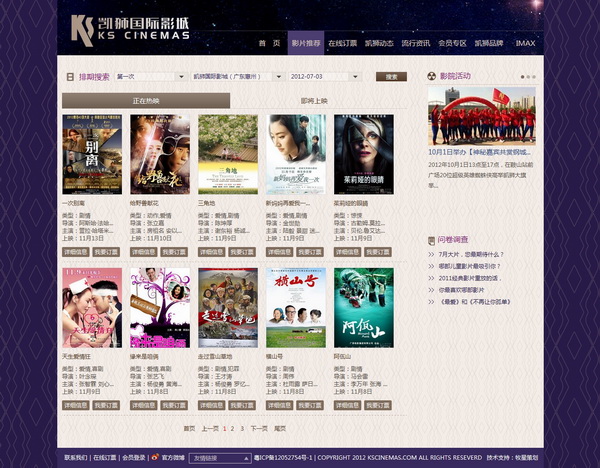Click 详细信息 for 阿佤山
Image resolution: width=600 pixels, height=468 pixels.
point(347,405)
